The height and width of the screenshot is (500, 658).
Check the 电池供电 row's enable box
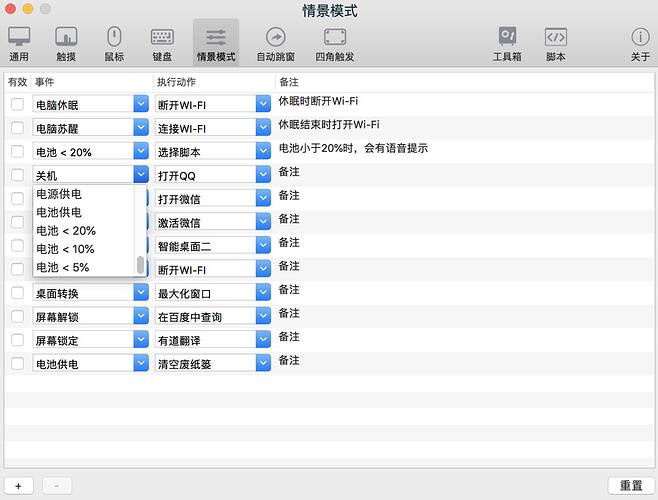(18, 364)
